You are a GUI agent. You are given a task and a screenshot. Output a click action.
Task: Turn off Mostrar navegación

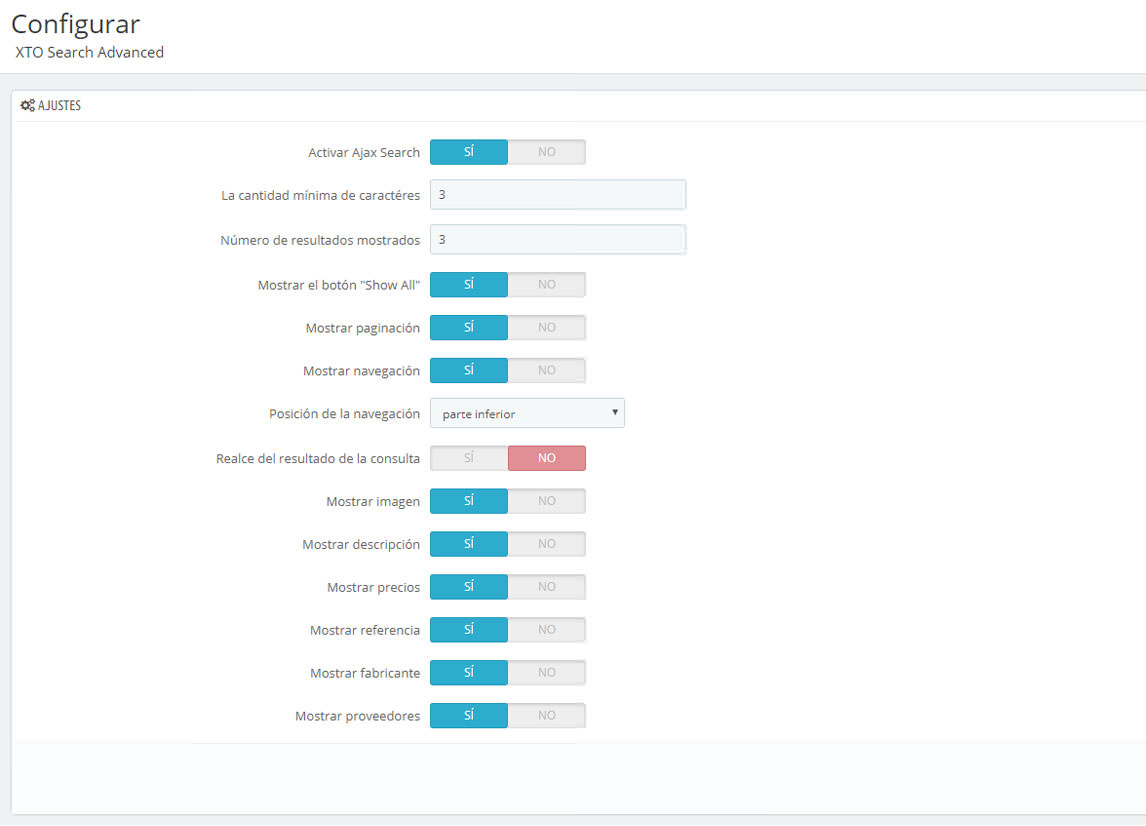tap(547, 370)
